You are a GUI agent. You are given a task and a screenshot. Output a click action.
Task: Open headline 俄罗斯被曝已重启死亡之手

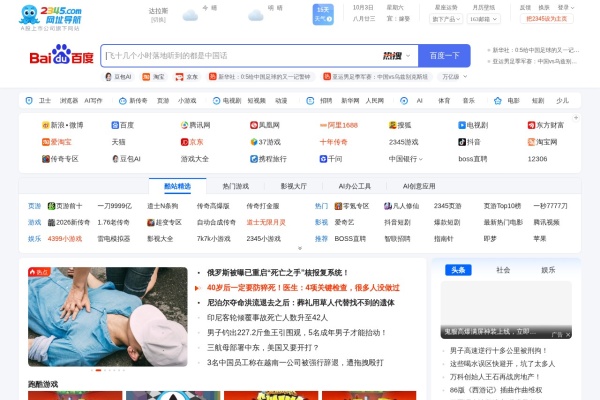[277, 273]
